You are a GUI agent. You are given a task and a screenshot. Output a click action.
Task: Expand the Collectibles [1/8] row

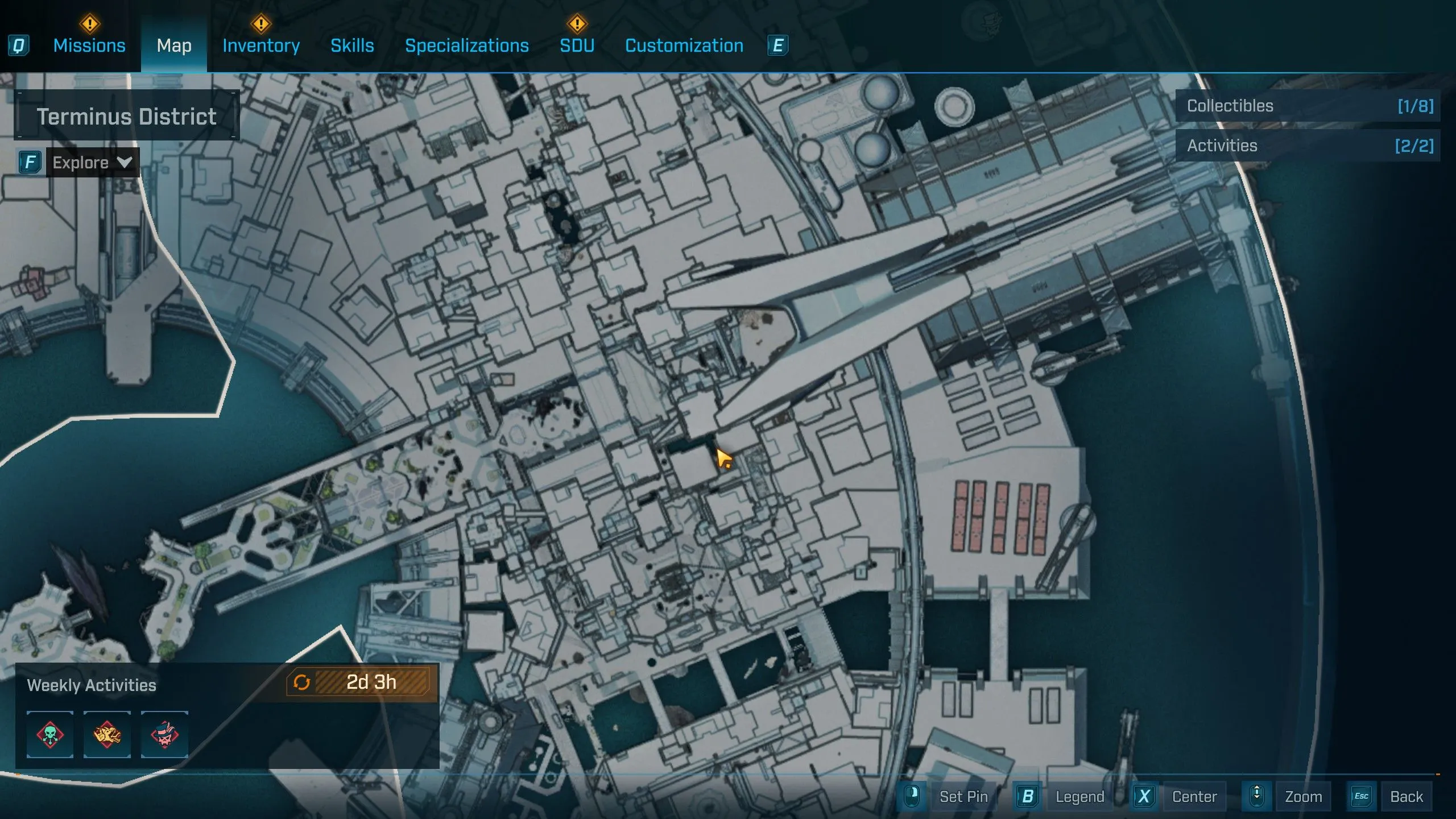point(1308,106)
